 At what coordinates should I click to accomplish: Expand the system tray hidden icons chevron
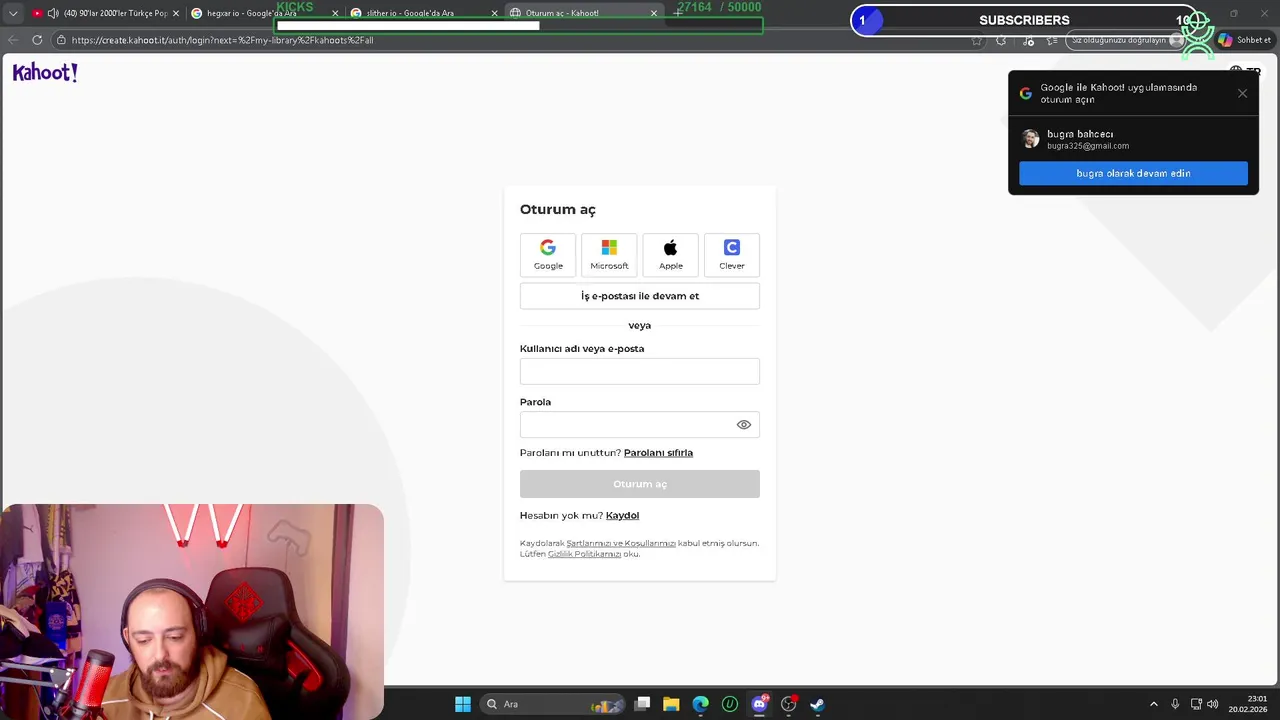[1153, 704]
